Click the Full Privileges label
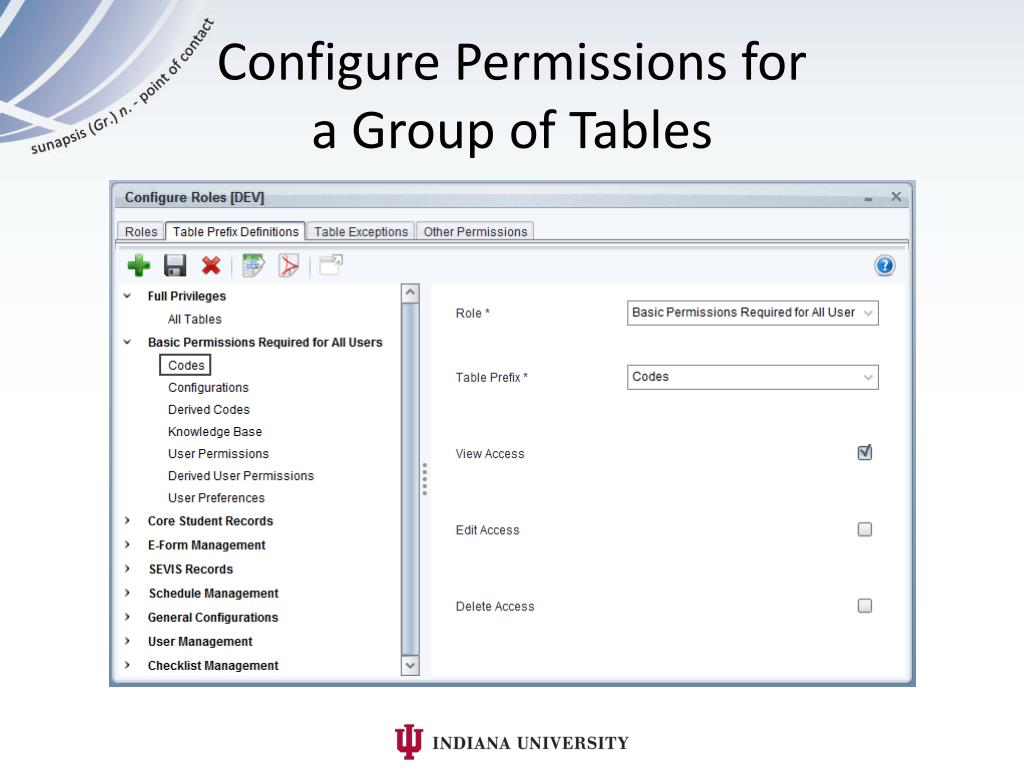Viewport: 1024px width, 768px height. pyautogui.click(x=187, y=296)
